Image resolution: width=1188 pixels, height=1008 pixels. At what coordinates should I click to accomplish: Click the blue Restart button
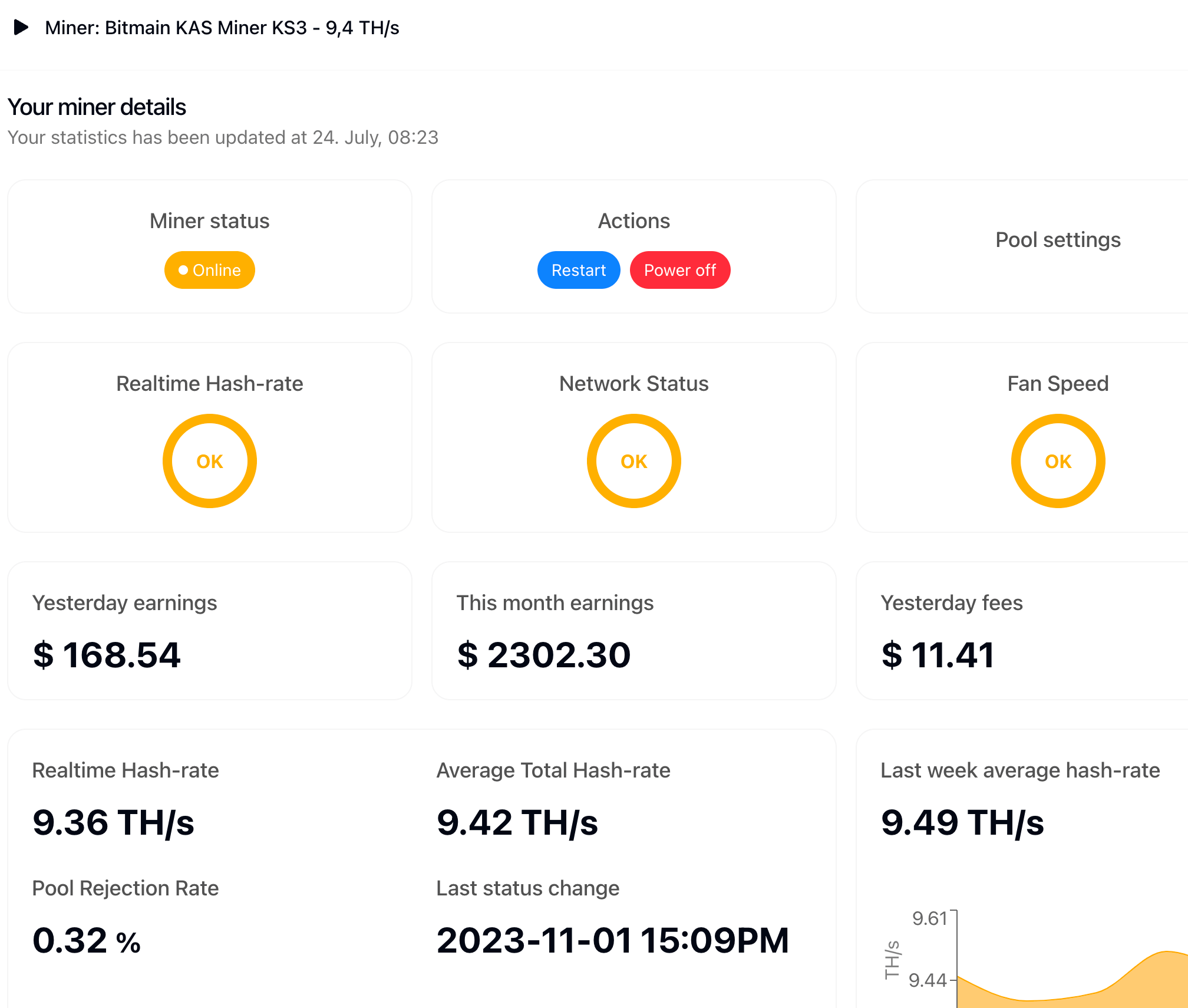pyautogui.click(x=578, y=270)
